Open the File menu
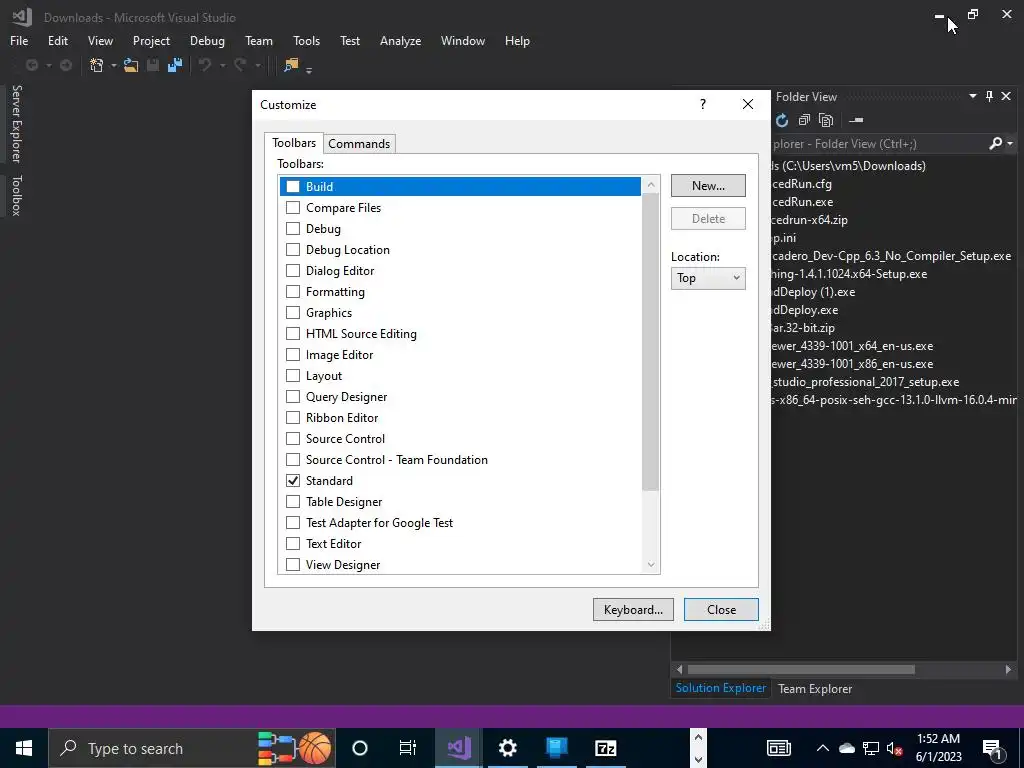The width and height of the screenshot is (1024, 768). [x=19, y=40]
